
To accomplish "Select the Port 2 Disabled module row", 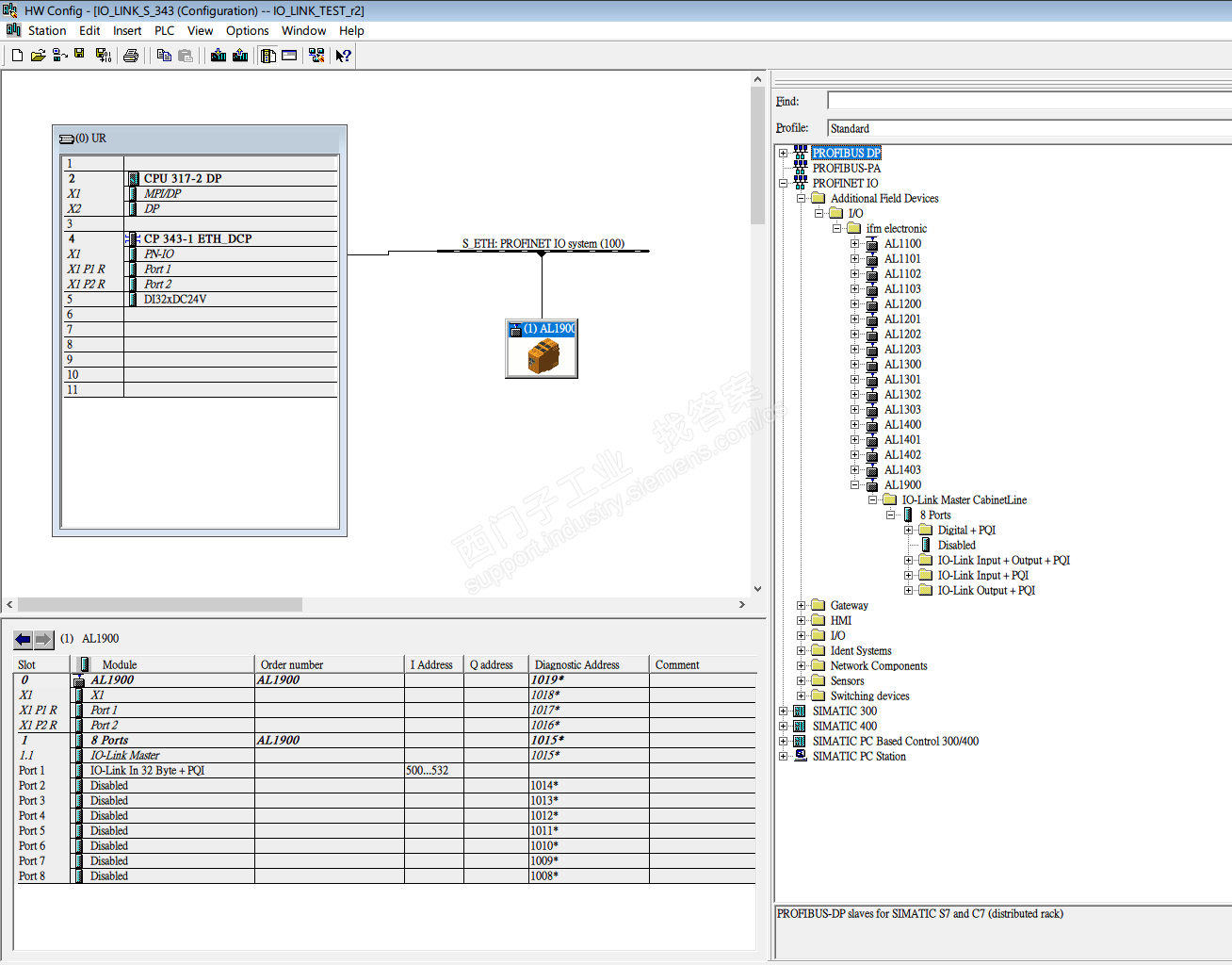I will 109,786.
